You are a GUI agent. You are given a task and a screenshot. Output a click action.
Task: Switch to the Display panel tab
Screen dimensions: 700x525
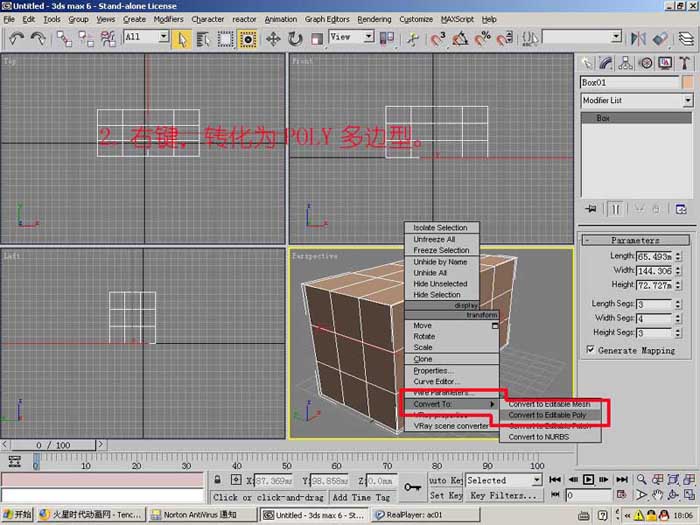click(x=665, y=63)
